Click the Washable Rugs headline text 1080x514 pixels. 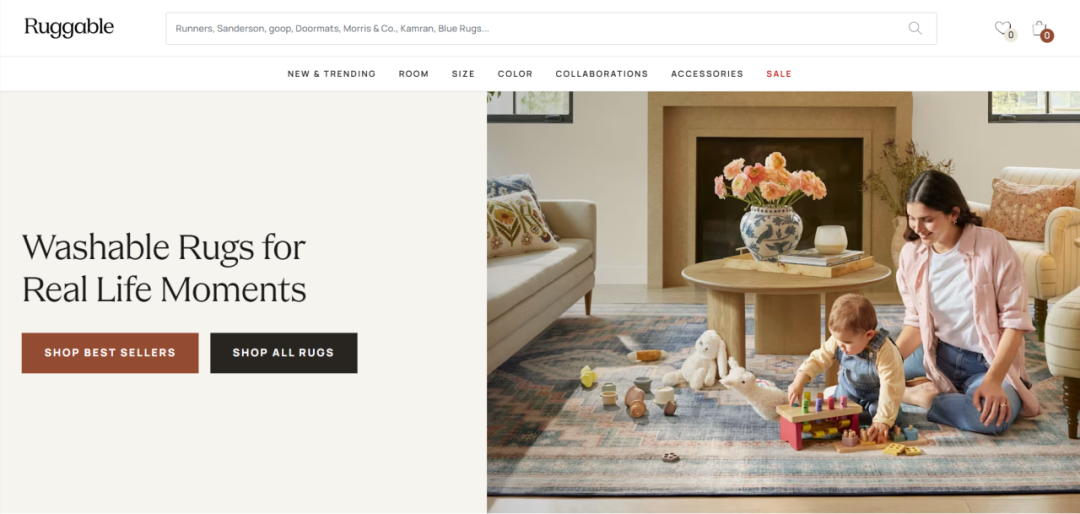pyautogui.click(x=164, y=268)
